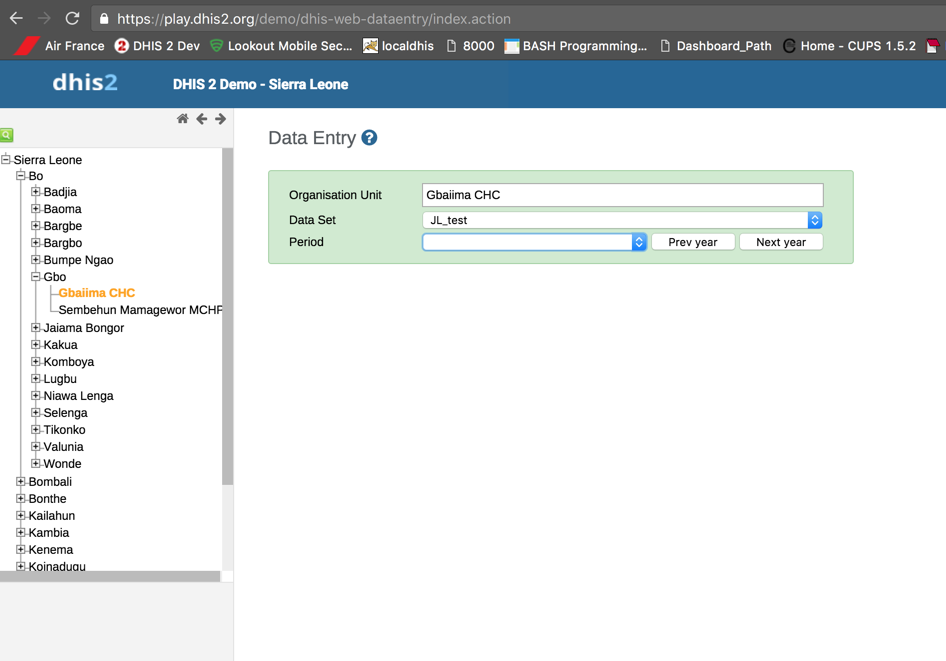This screenshot has height=661, width=946.
Task: Open the Period dropdown
Action: point(534,242)
